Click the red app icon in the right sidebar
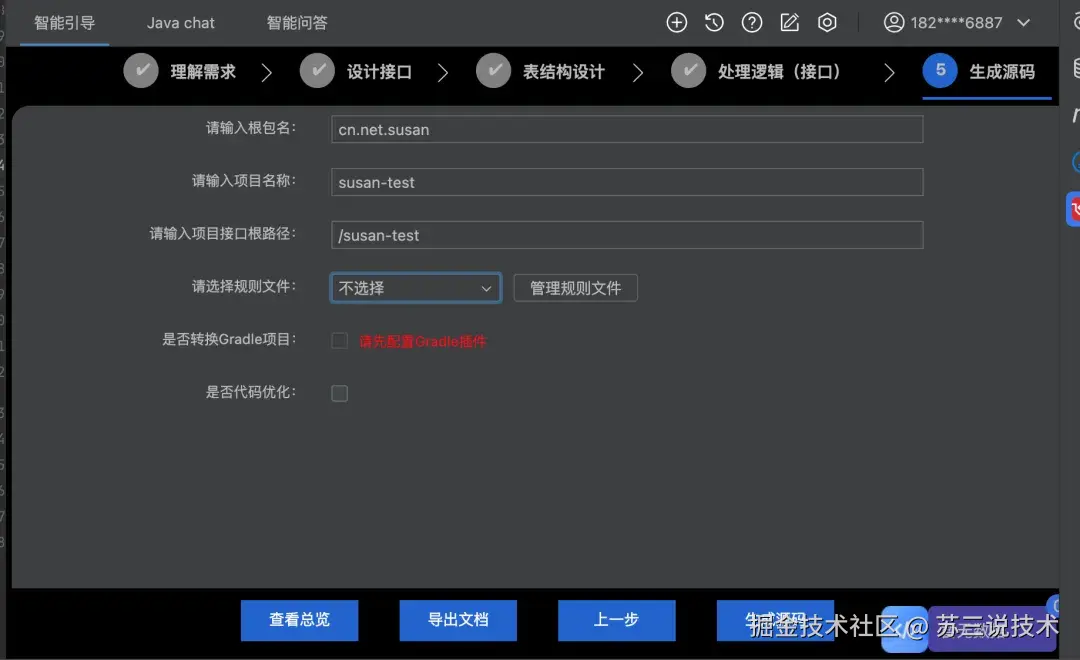Image resolution: width=1080 pixels, height=660 pixels. point(1073,209)
